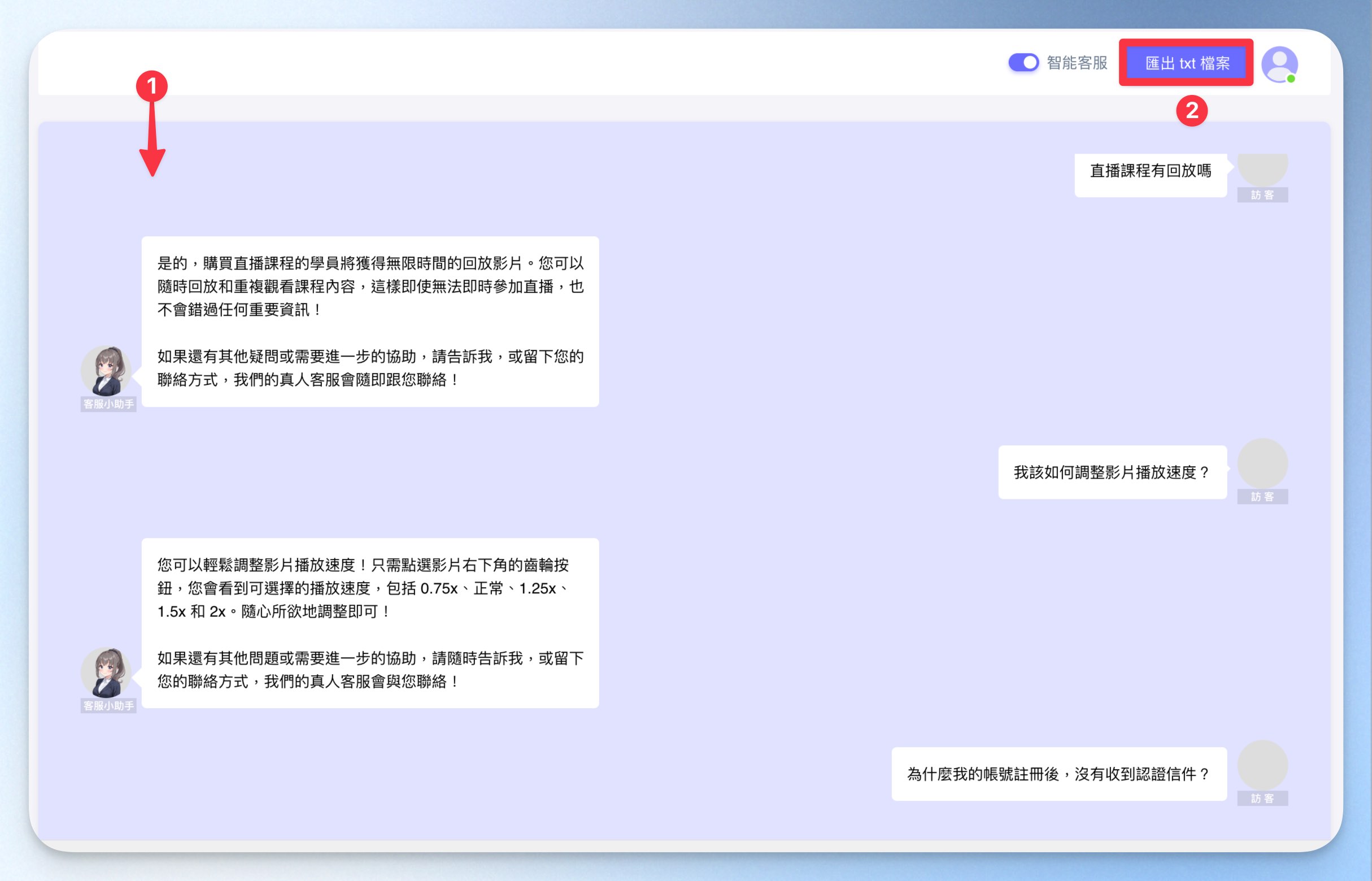Click the first 客服小助手 avatar

click(106, 371)
